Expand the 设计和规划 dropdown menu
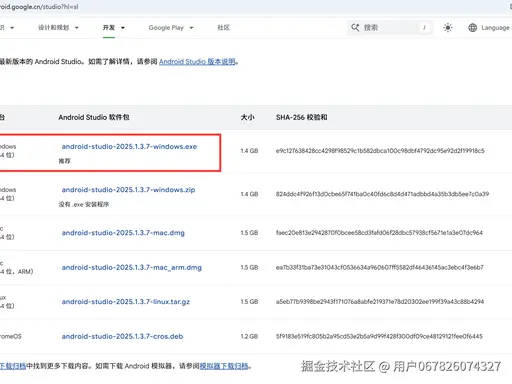The height and width of the screenshot is (384, 512). point(77,28)
